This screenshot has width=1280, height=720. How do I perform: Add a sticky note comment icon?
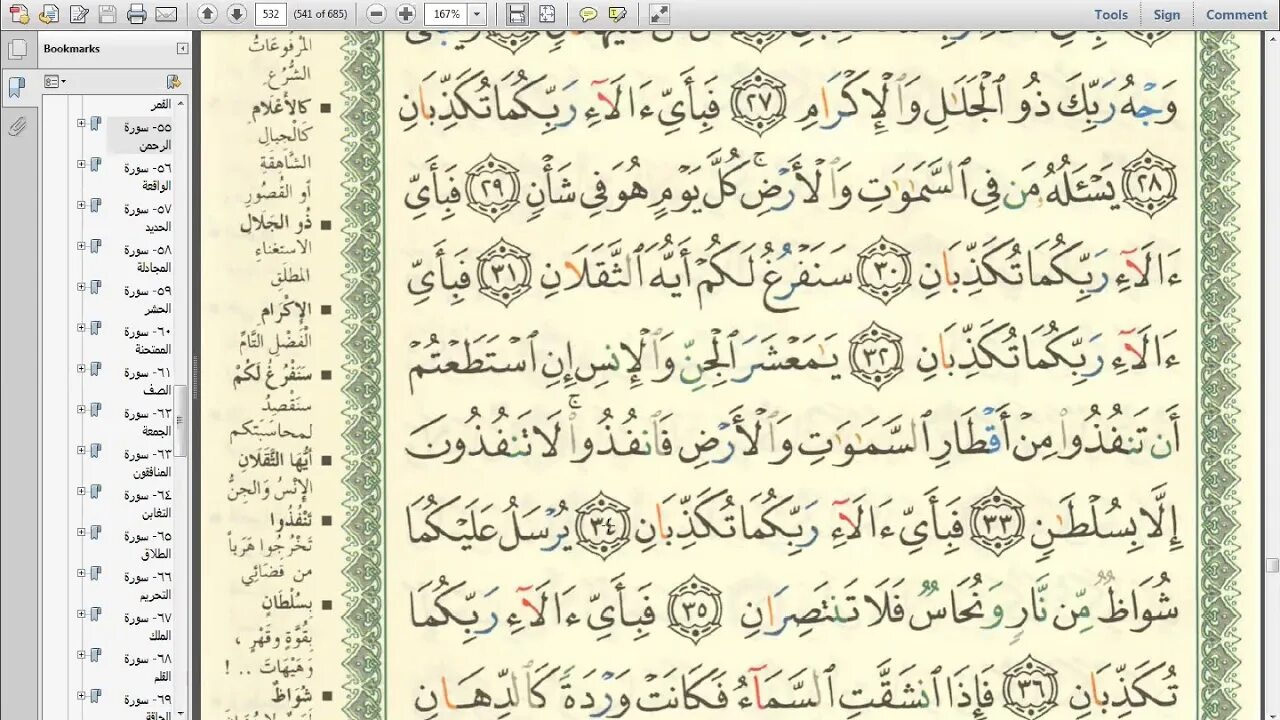[x=588, y=14]
